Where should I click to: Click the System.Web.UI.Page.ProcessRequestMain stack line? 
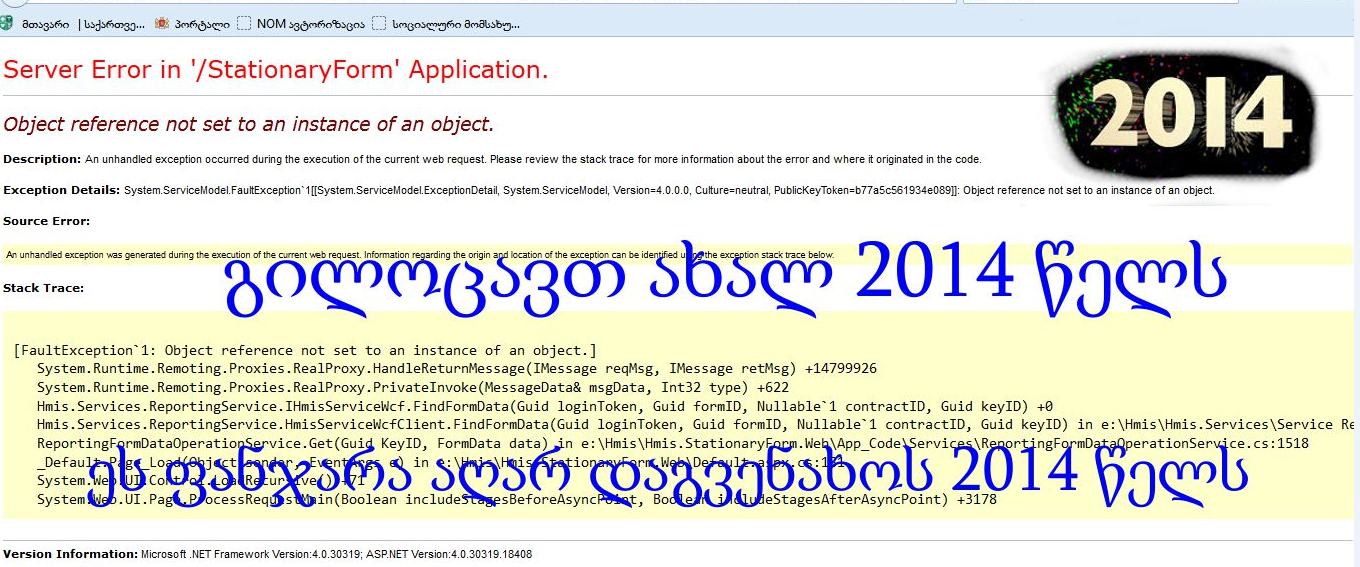point(516,499)
